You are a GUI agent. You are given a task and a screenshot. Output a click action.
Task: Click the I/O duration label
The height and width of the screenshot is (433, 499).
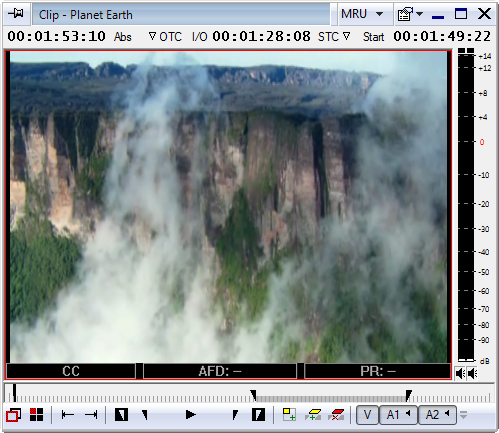click(199, 37)
